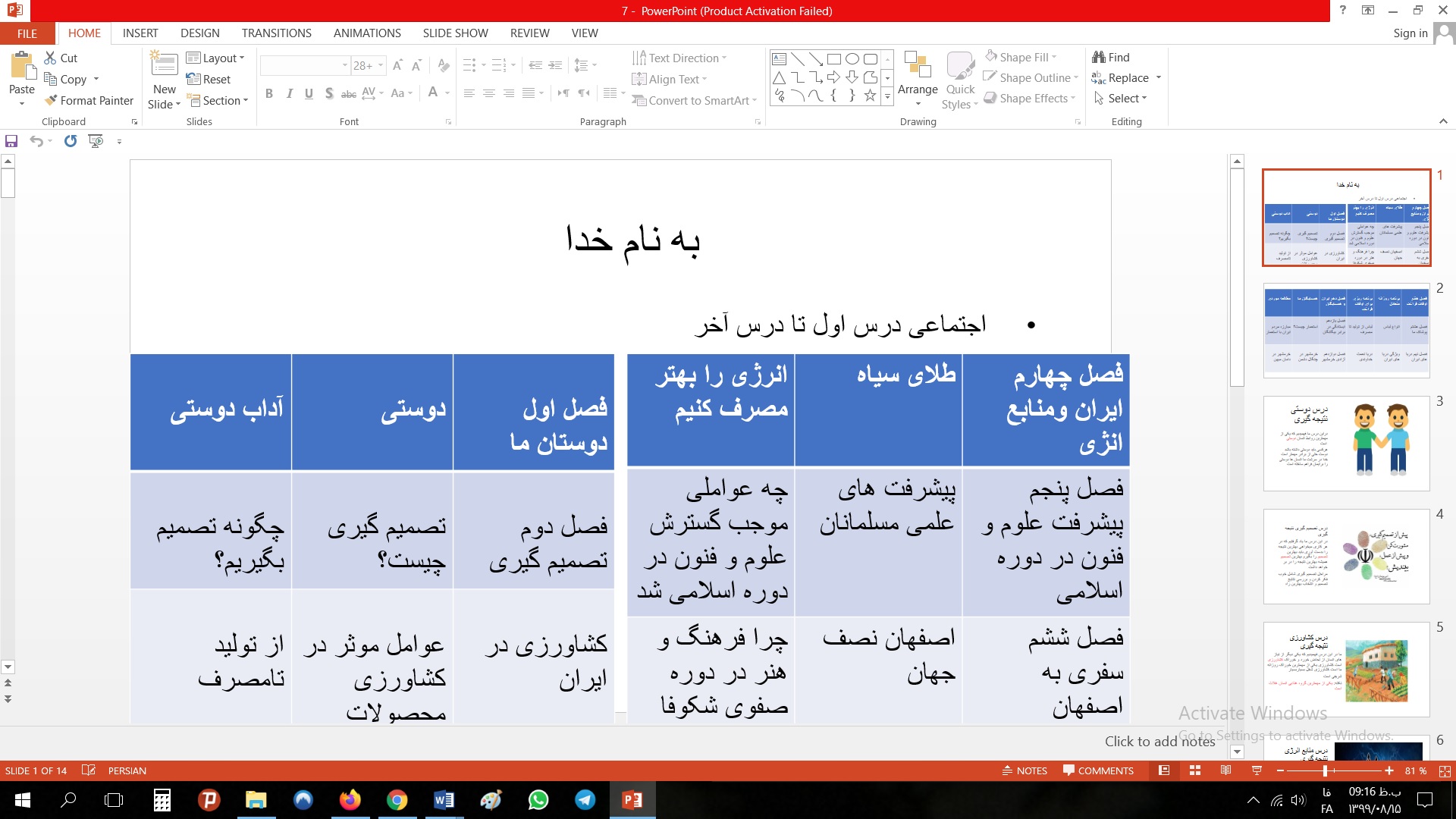Click the zoom slider handle
1456x819 pixels.
(x=1325, y=770)
